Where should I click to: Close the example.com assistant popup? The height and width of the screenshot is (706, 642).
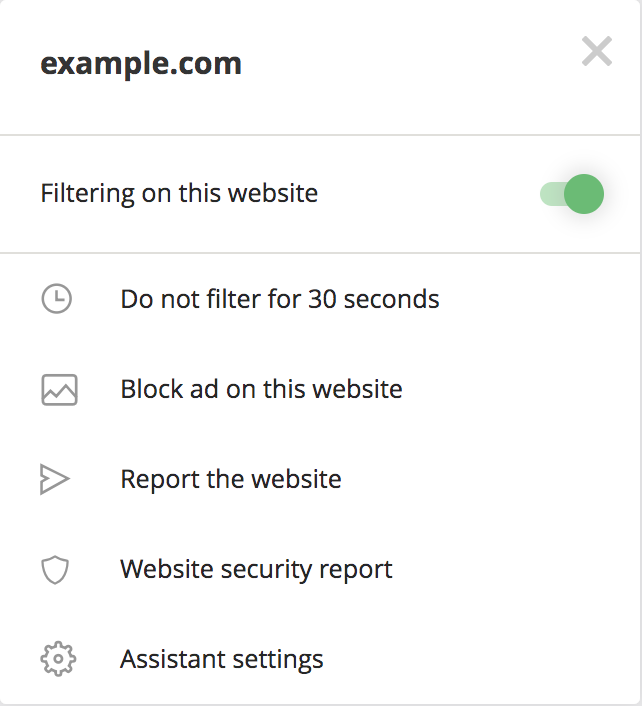(597, 52)
